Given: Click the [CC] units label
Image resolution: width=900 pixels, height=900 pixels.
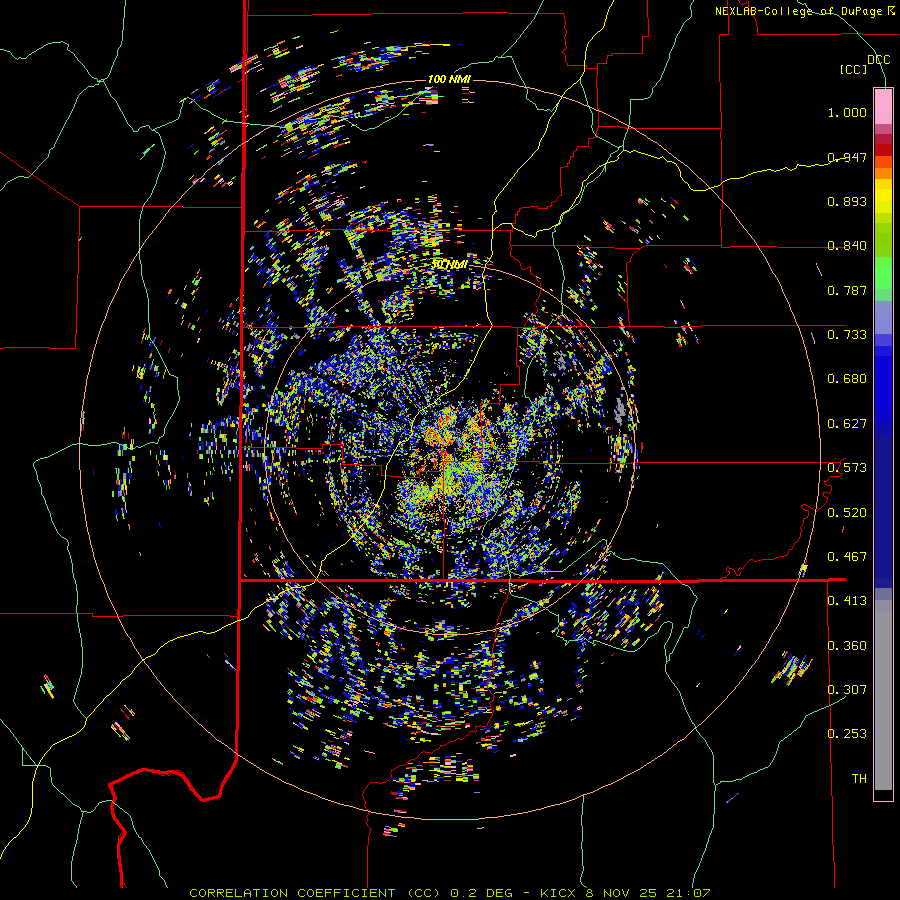Looking at the screenshot, I should tap(854, 69).
